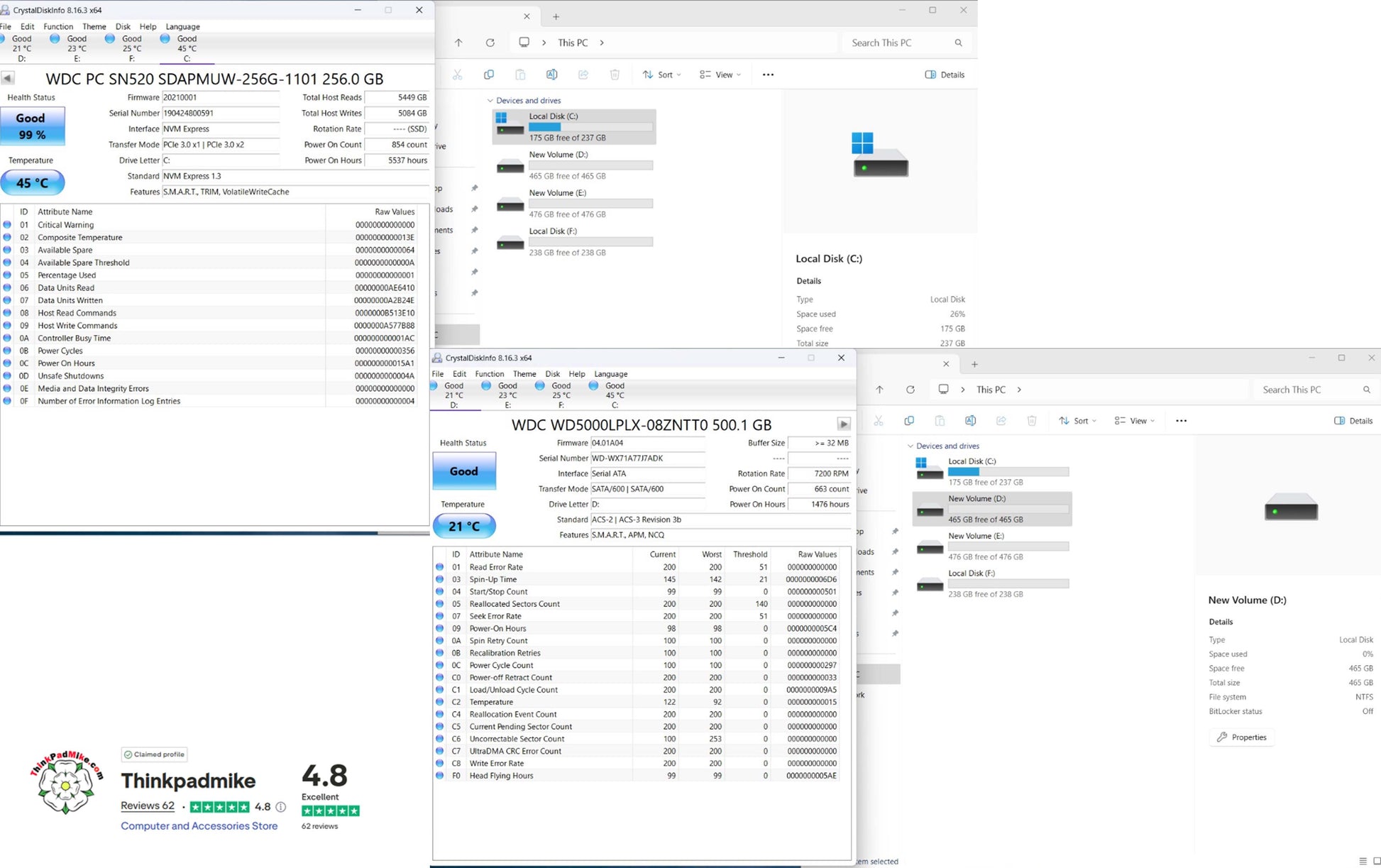Open the three-dot more options in the lower Explorer
This screenshot has height=868, width=1381.
click(1181, 421)
